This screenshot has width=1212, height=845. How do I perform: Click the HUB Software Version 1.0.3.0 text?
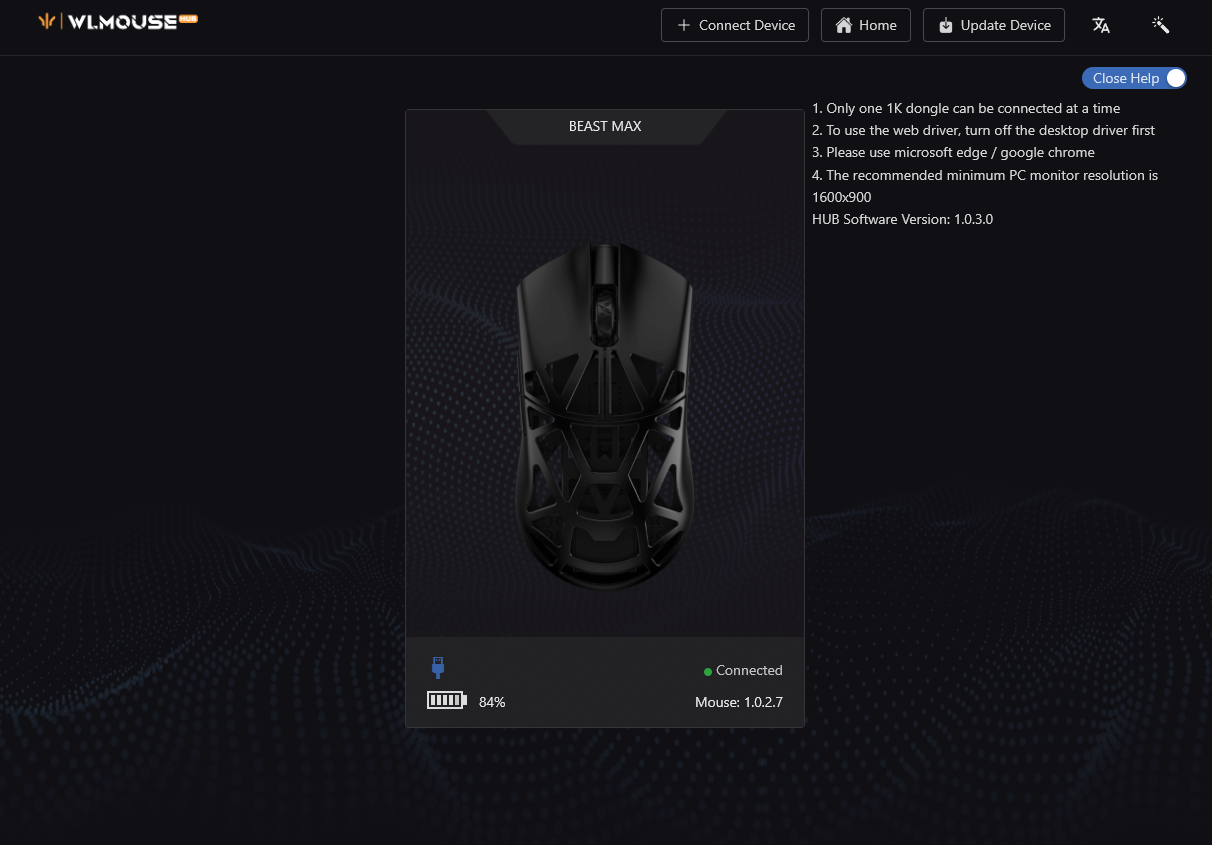tap(902, 219)
